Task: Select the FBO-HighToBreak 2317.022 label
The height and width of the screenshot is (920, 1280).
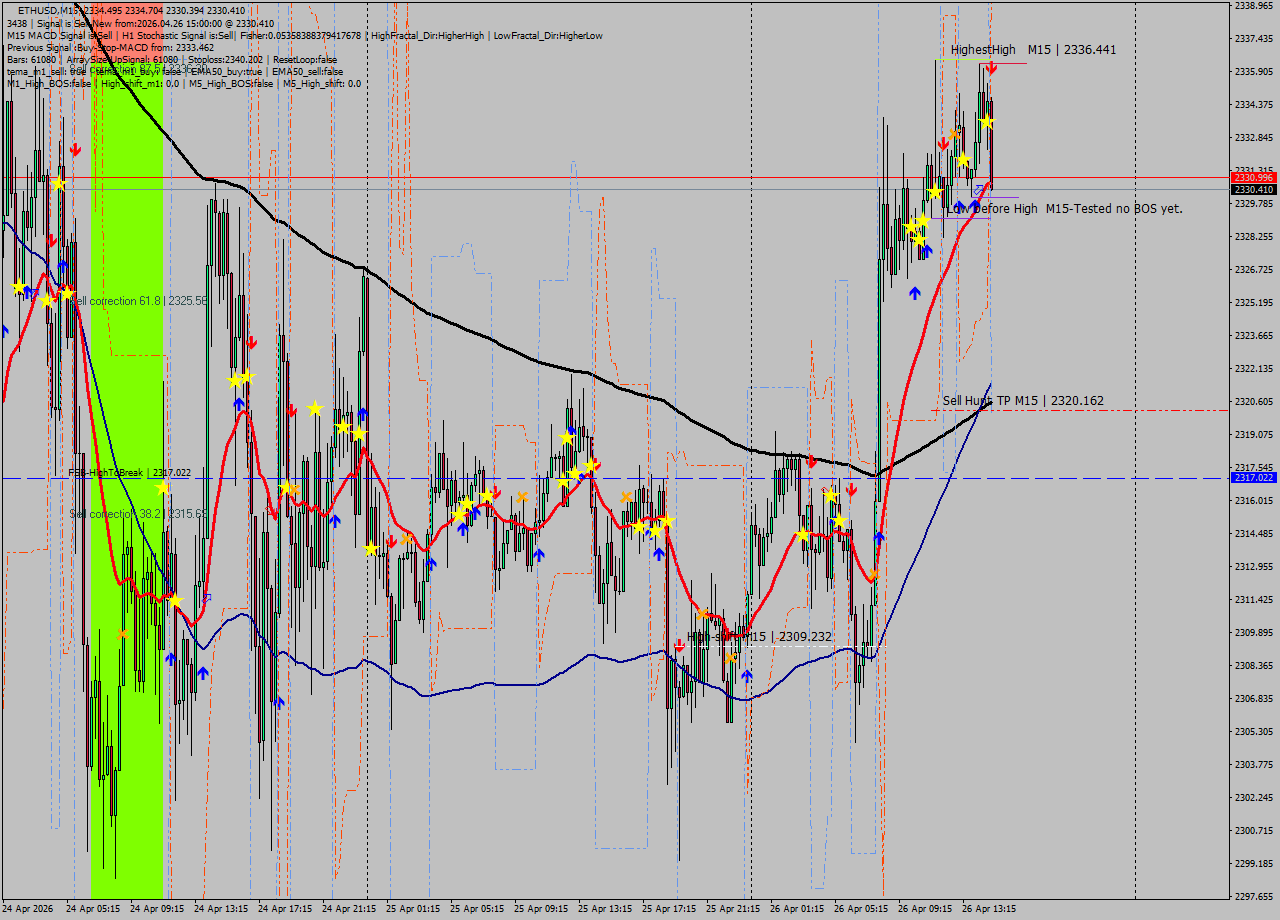Action: [129, 472]
